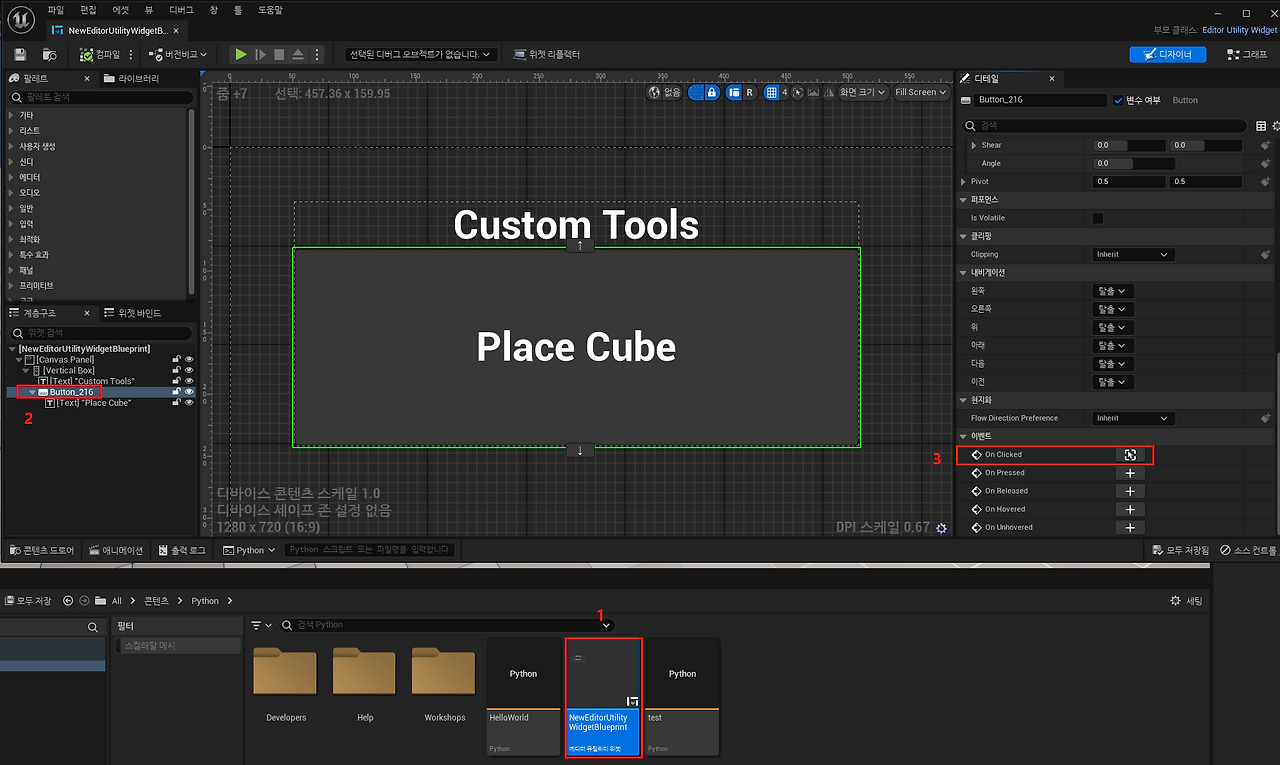Open the Fill Screen dropdown
Viewport: 1280px width, 765px height.
[919, 91]
